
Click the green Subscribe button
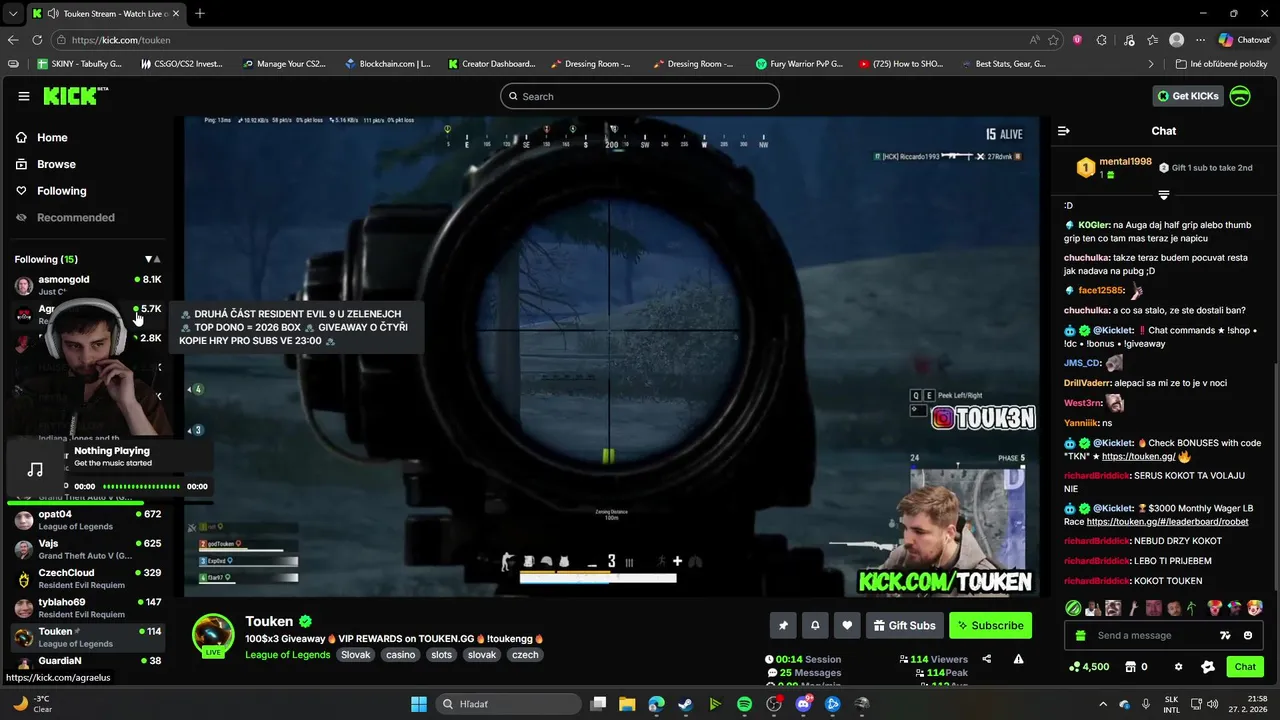tap(990, 625)
